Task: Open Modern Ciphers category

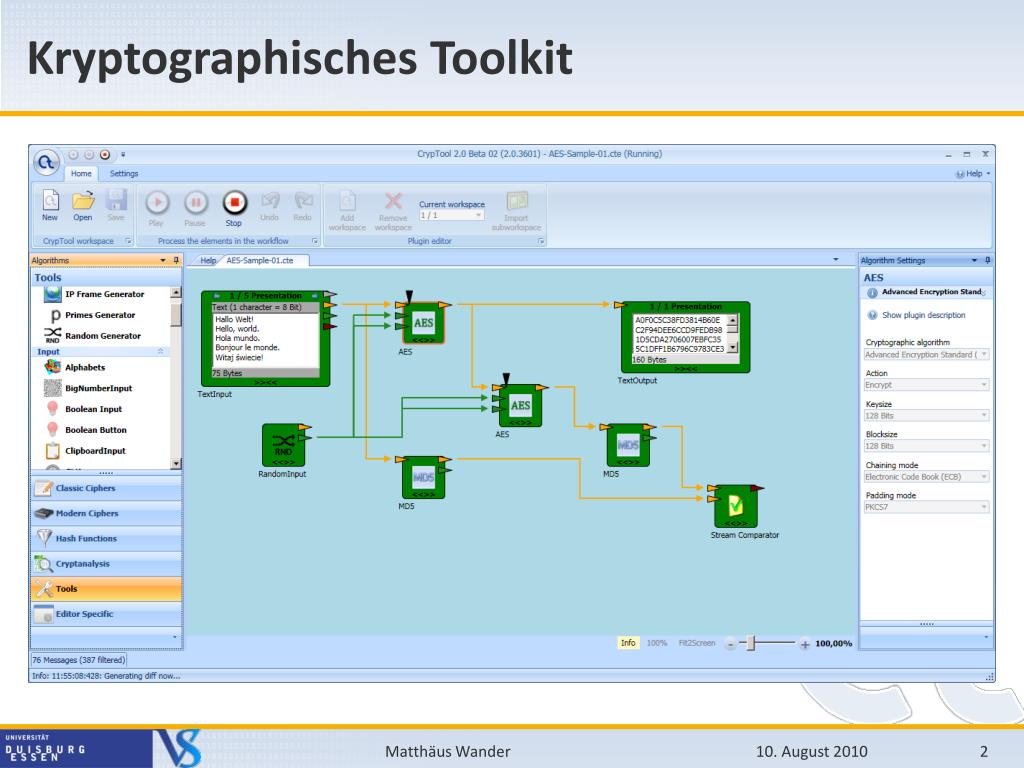Action: pyautogui.click(x=106, y=513)
